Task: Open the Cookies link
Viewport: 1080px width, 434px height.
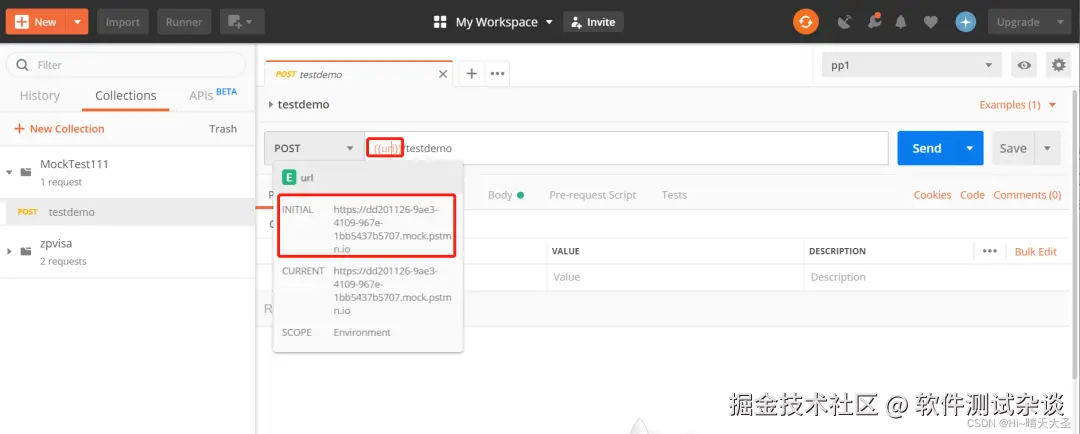Action: (x=932, y=195)
